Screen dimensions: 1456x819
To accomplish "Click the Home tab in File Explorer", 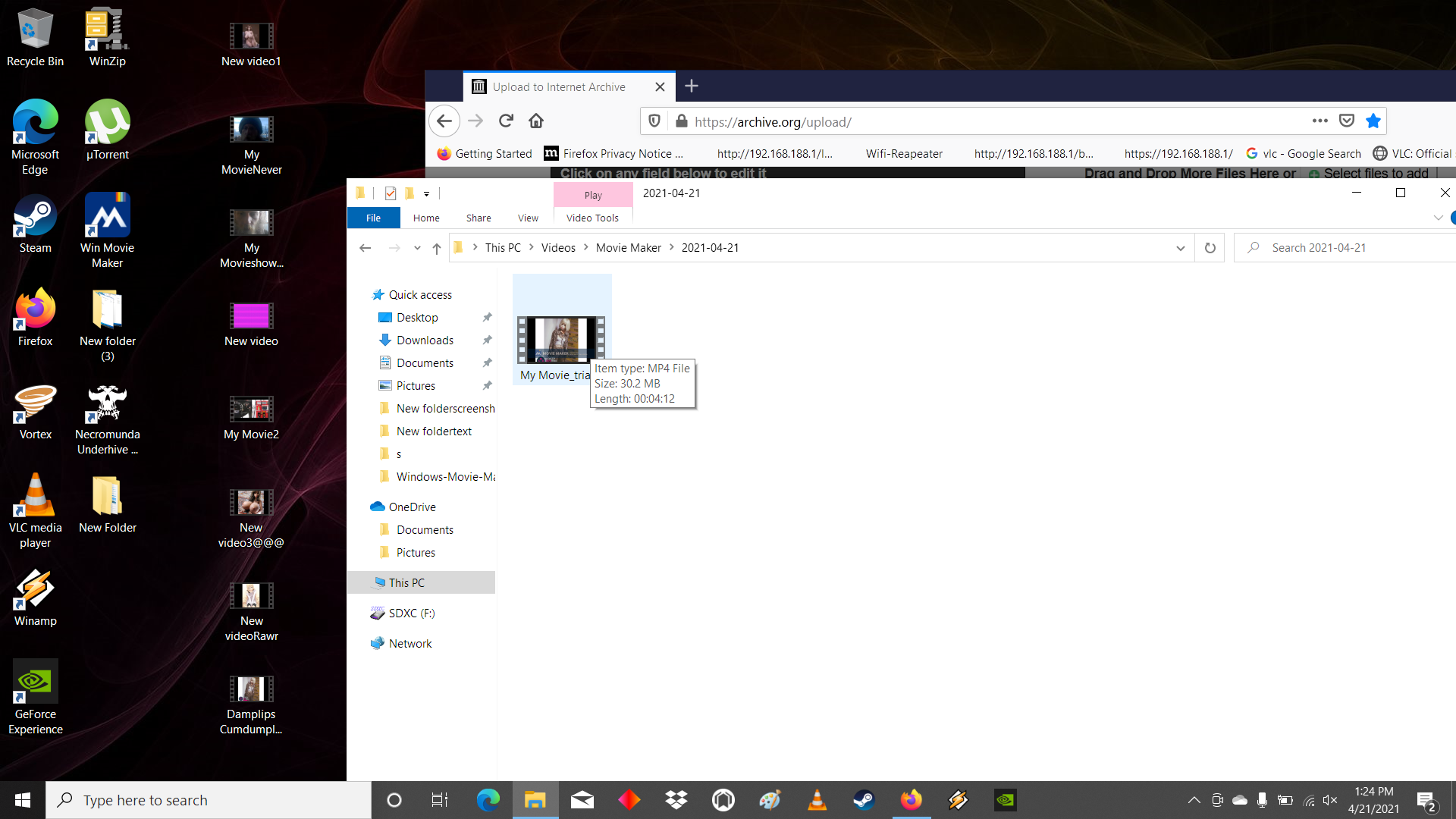I will click(x=426, y=218).
